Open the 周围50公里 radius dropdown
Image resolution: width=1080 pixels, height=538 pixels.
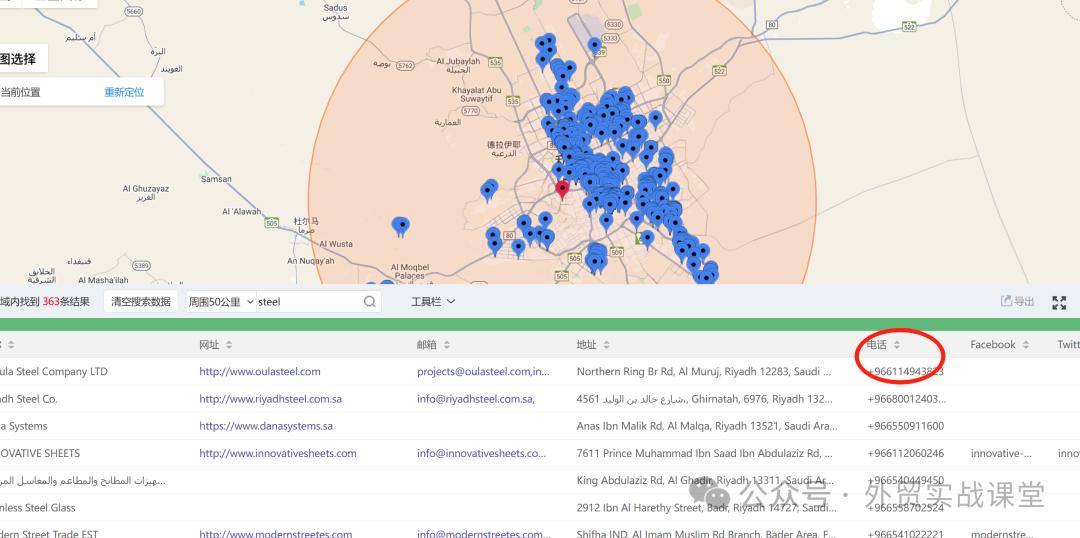(x=220, y=301)
